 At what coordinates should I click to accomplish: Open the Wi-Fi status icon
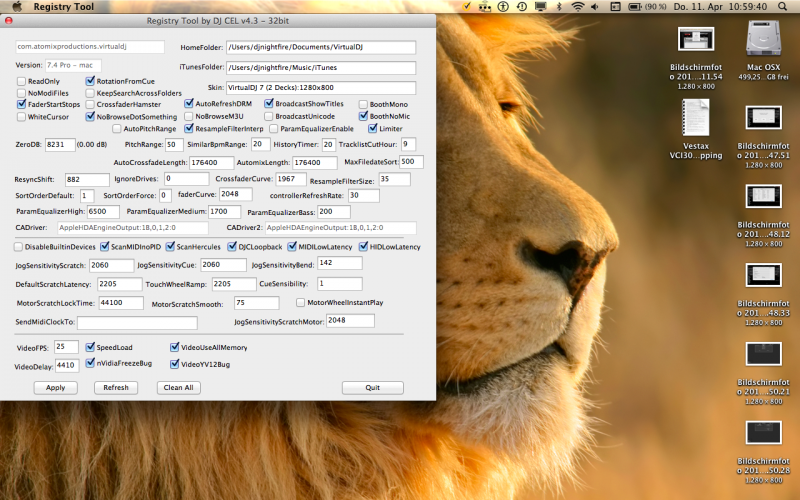[577, 7]
